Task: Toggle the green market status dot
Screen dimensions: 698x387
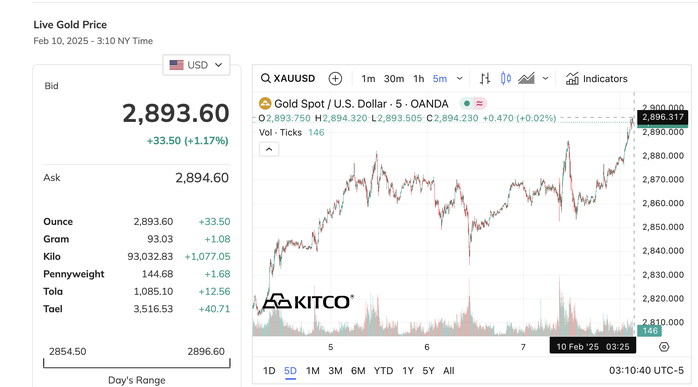Action: 467,104
